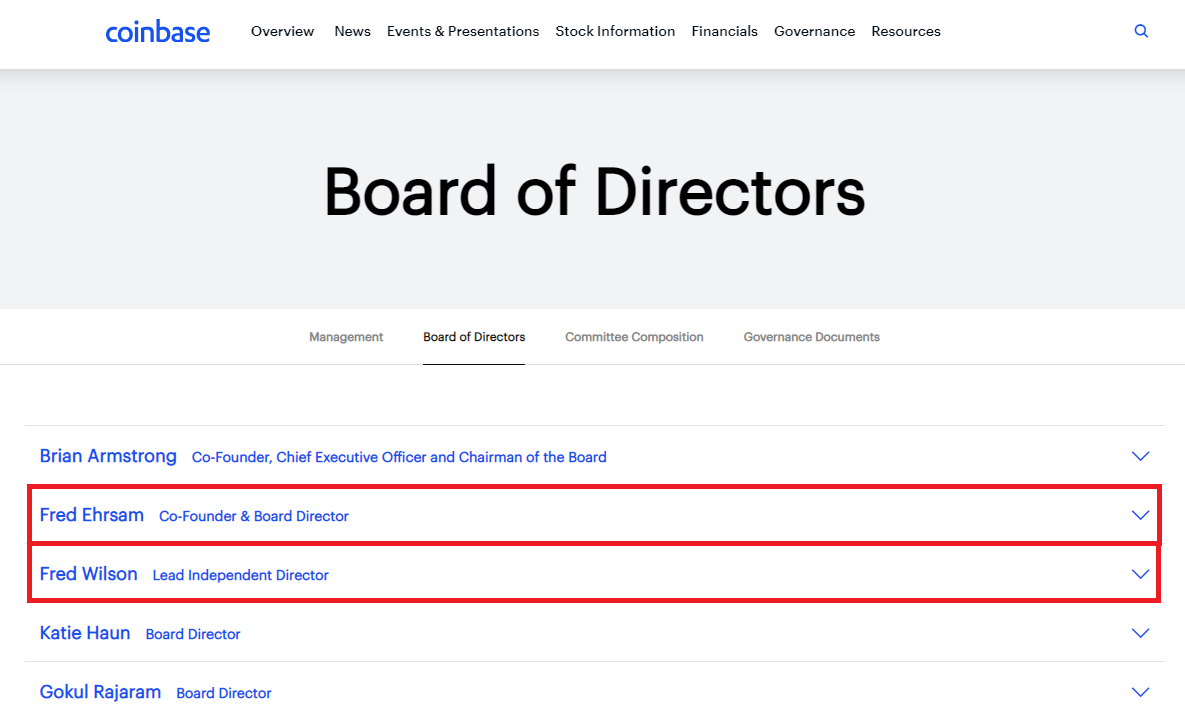The width and height of the screenshot is (1185, 719).
Task: Open the Overview menu
Action: click(x=282, y=31)
